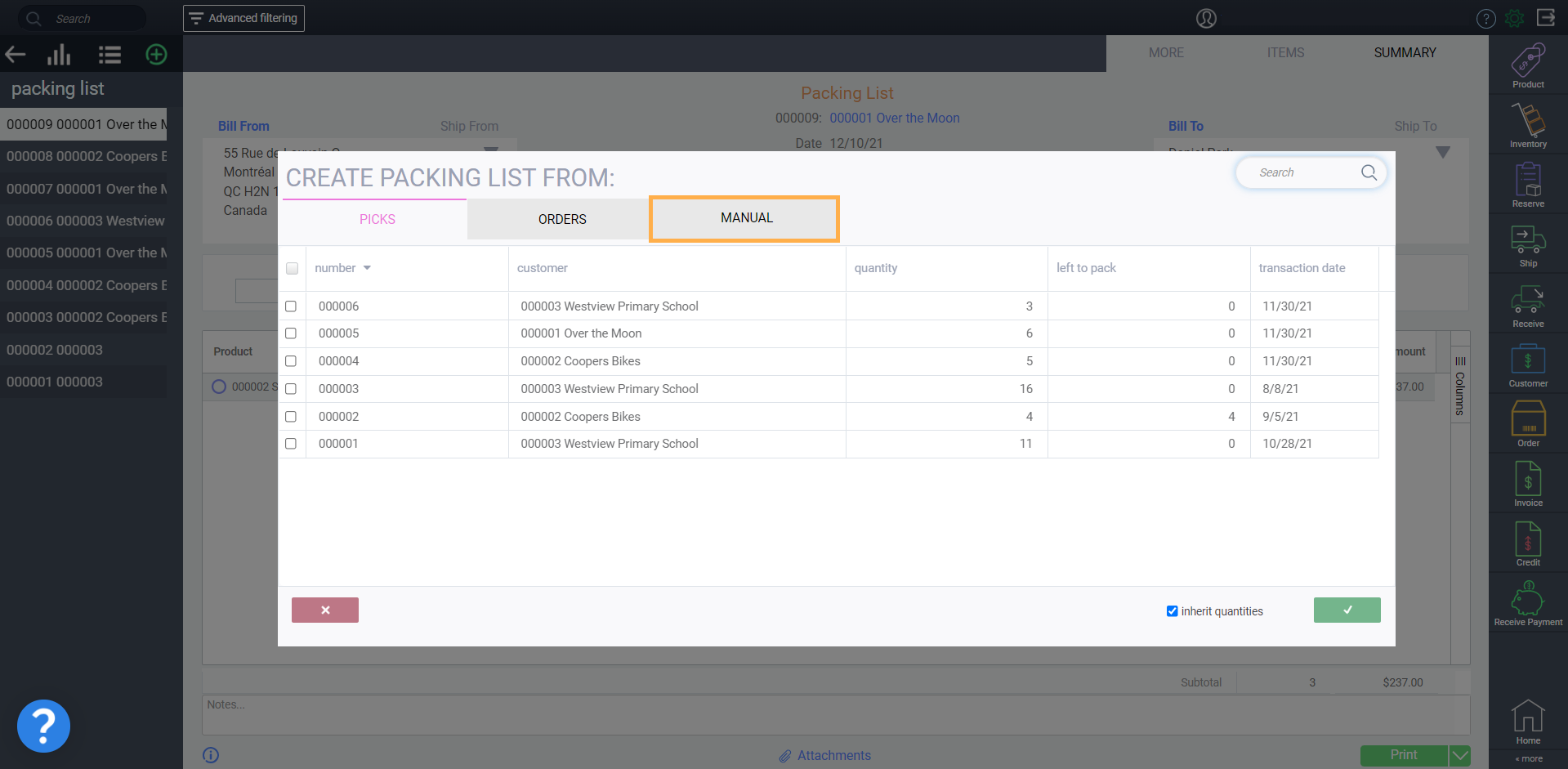Sort by the number column arrow
This screenshot has height=769, width=1568.
point(367,268)
